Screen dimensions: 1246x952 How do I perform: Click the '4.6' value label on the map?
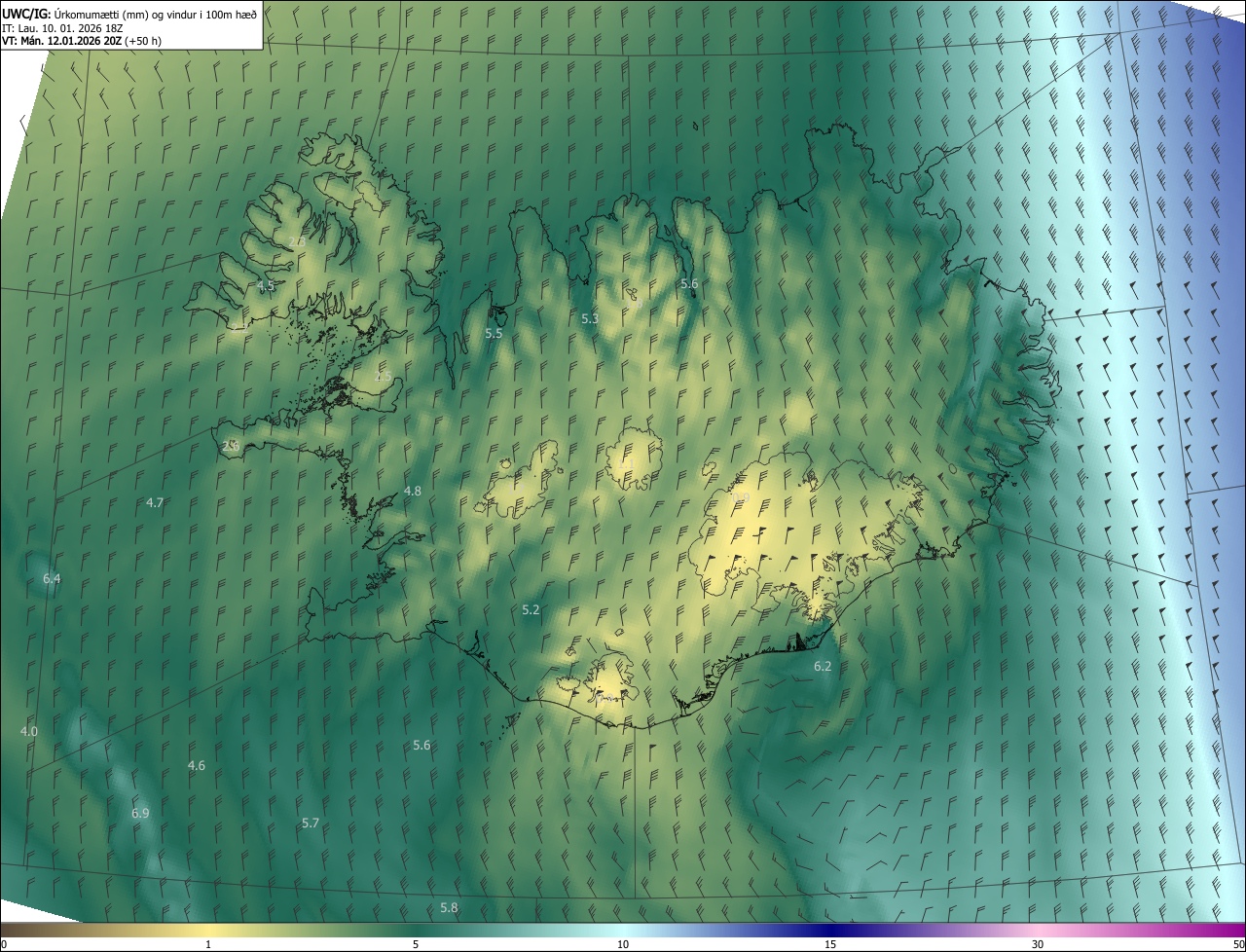pyautogui.click(x=197, y=766)
